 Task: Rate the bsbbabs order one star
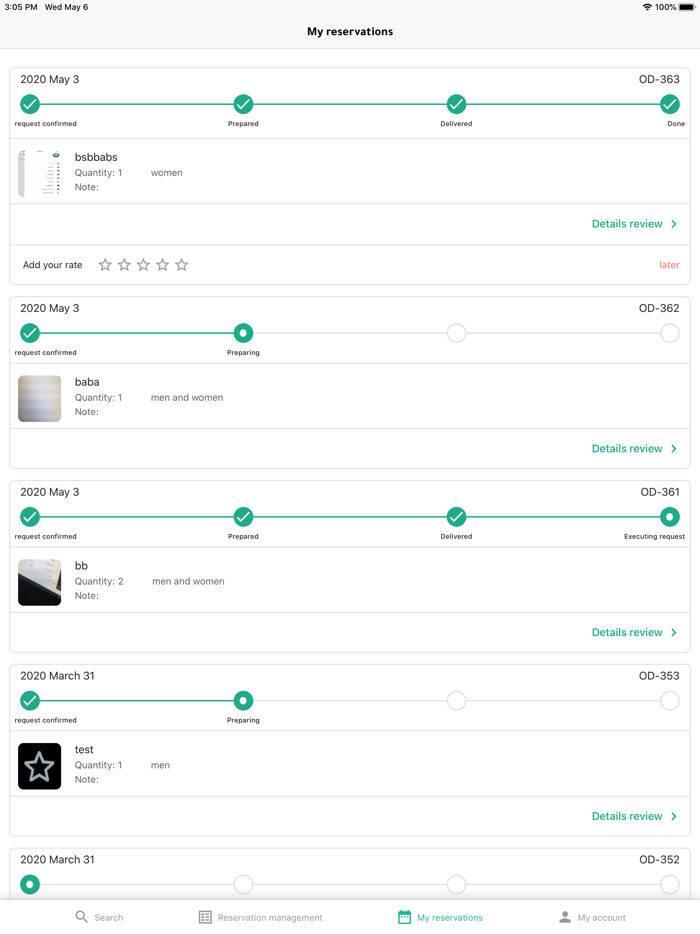tap(105, 265)
